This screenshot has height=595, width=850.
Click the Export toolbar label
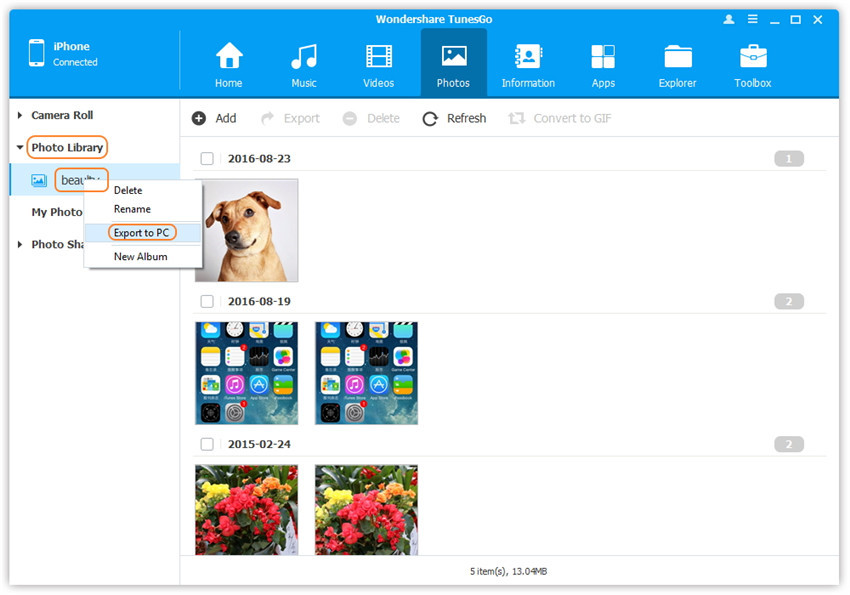pos(301,118)
